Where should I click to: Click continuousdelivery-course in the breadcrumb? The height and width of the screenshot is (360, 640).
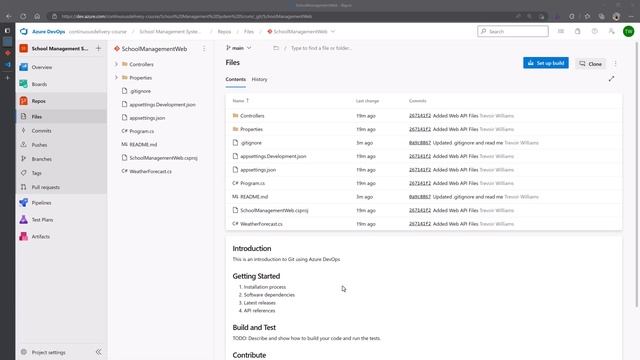98,31
